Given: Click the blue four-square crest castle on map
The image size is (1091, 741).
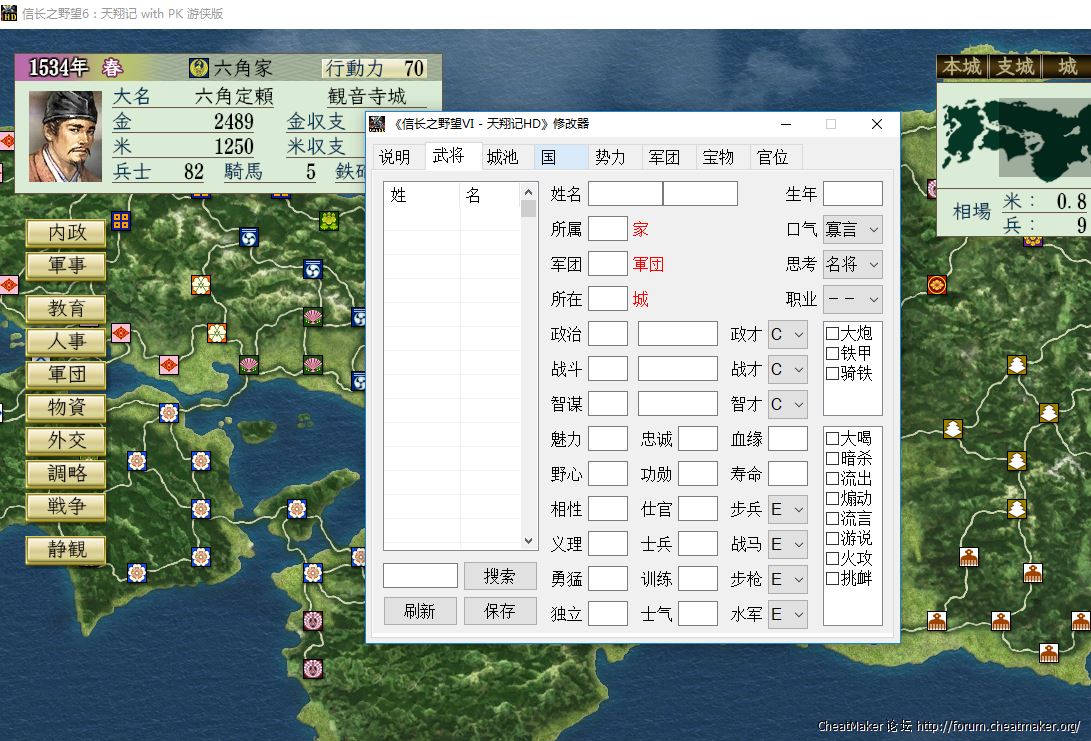Looking at the screenshot, I should (121, 221).
